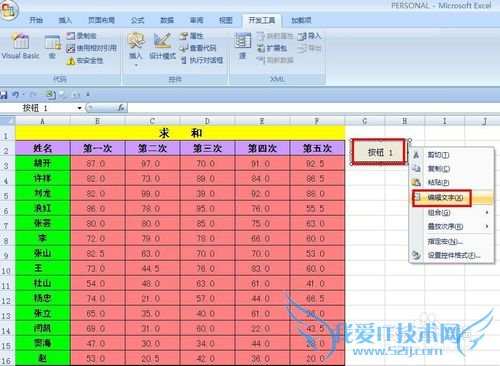
Task: Select the 92.5 cell in 胡开 row
Action: [317, 163]
